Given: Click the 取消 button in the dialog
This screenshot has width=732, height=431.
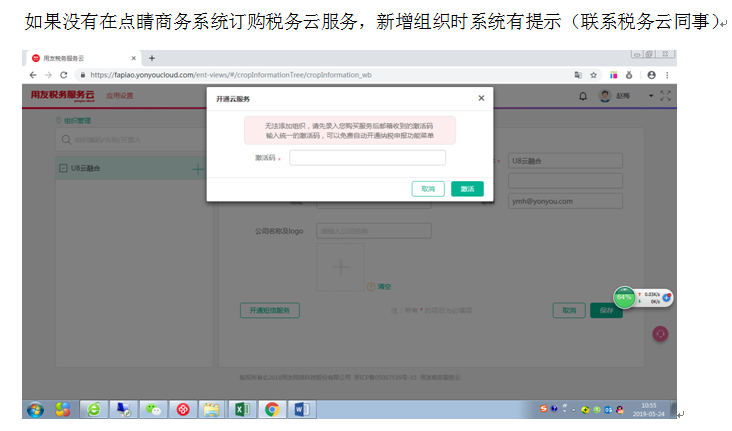Looking at the screenshot, I should [x=428, y=189].
